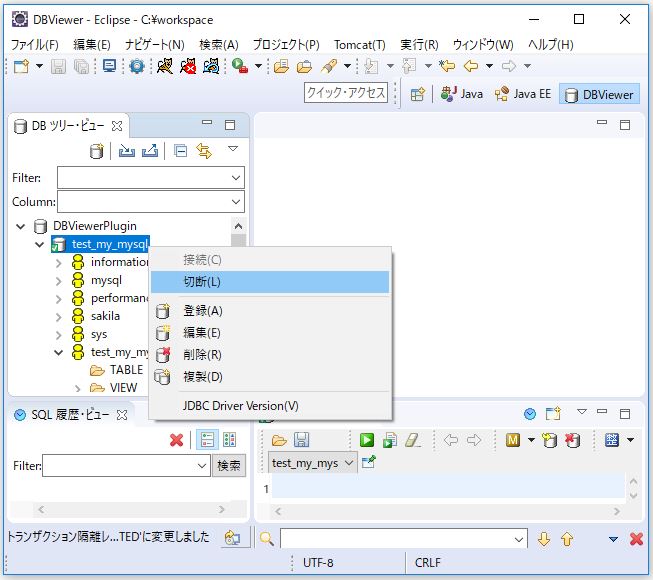Select the TABLE folder in tree
653x580 pixels.
117,370
